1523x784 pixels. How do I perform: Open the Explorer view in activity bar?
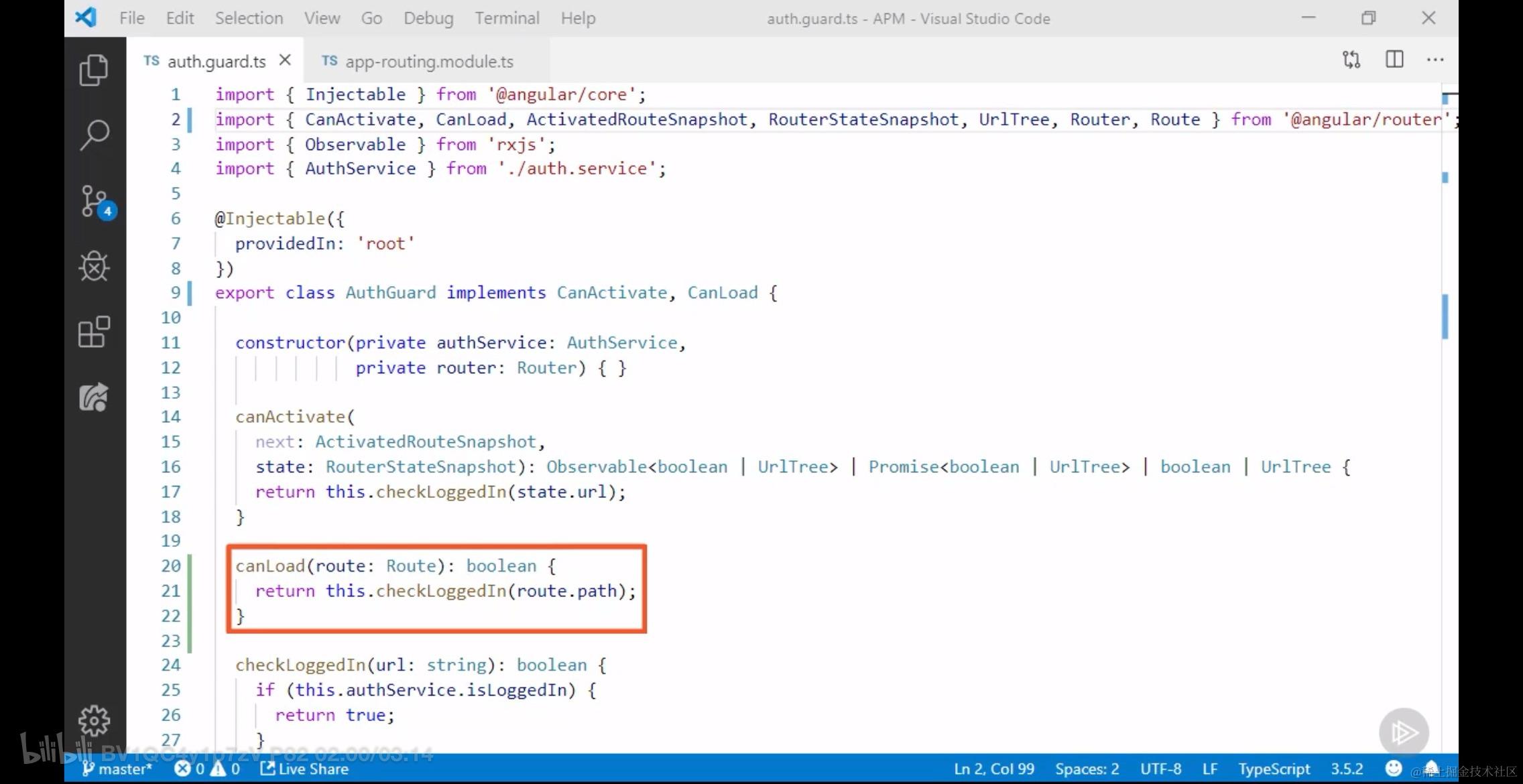(94, 70)
